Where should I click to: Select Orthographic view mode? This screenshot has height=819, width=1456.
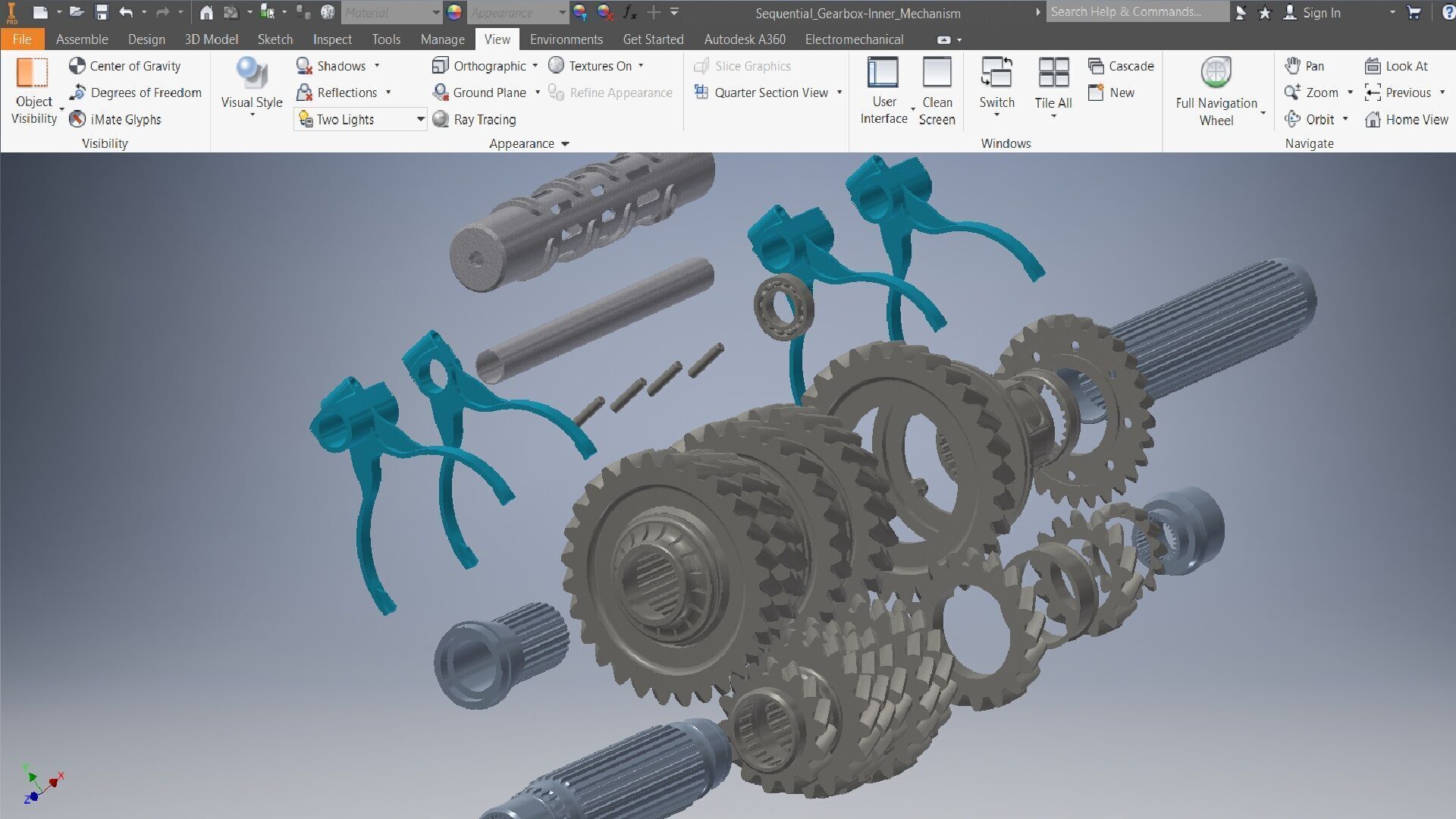point(479,66)
